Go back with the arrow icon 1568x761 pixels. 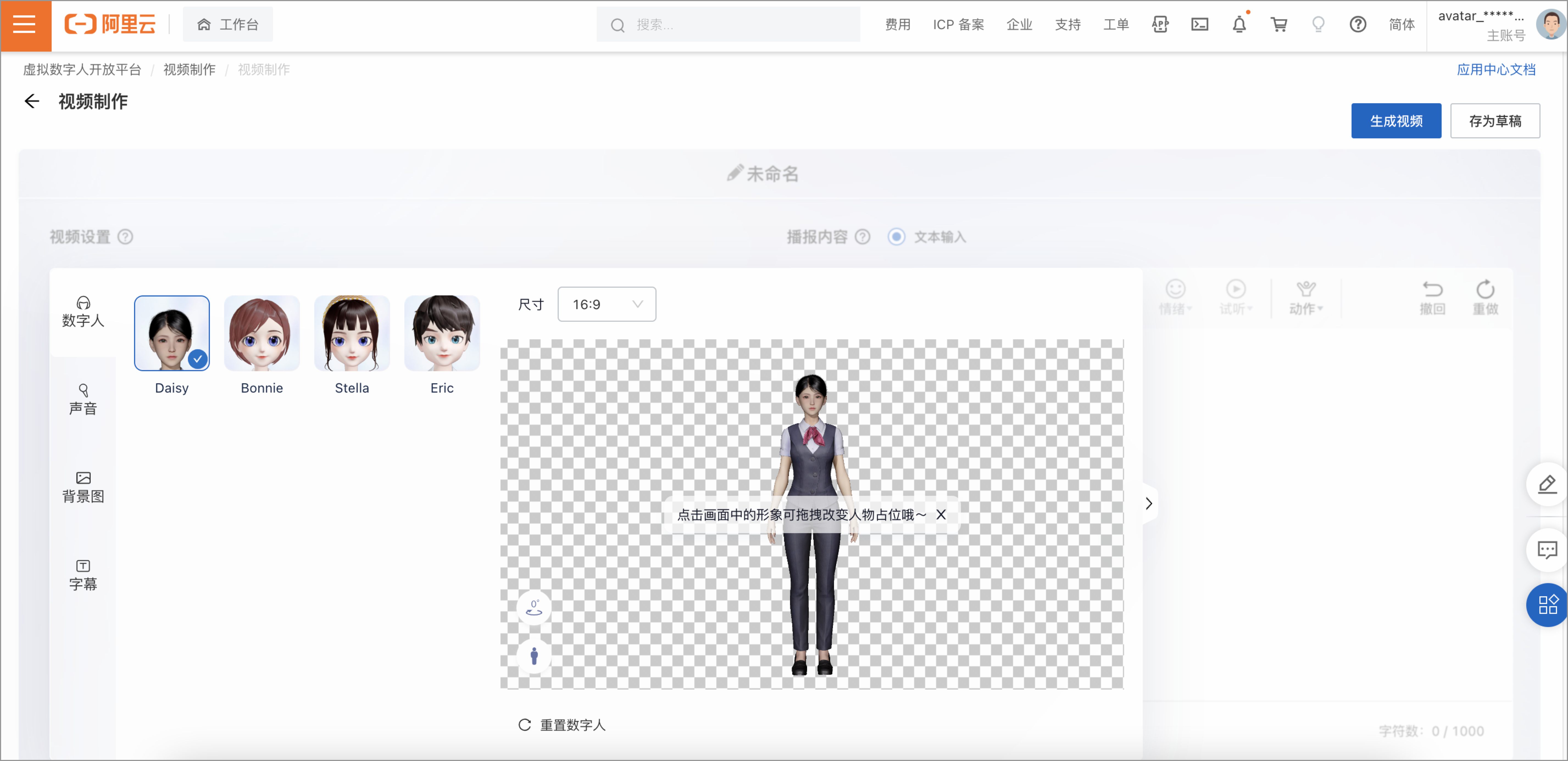coord(32,101)
